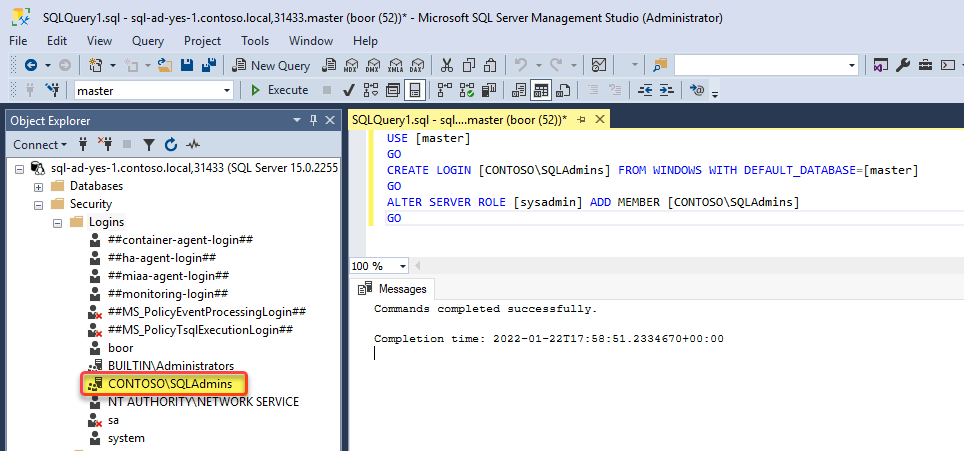Click the Object Explorer filter icon
The image size is (964, 451).
[x=149, y=145]
